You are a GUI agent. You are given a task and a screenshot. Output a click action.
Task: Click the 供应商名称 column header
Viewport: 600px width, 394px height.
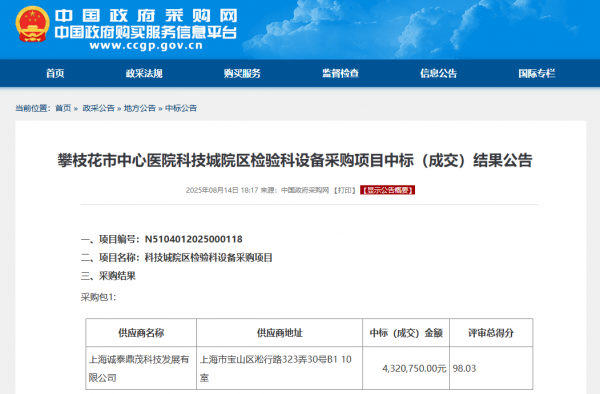click(141, 333)
